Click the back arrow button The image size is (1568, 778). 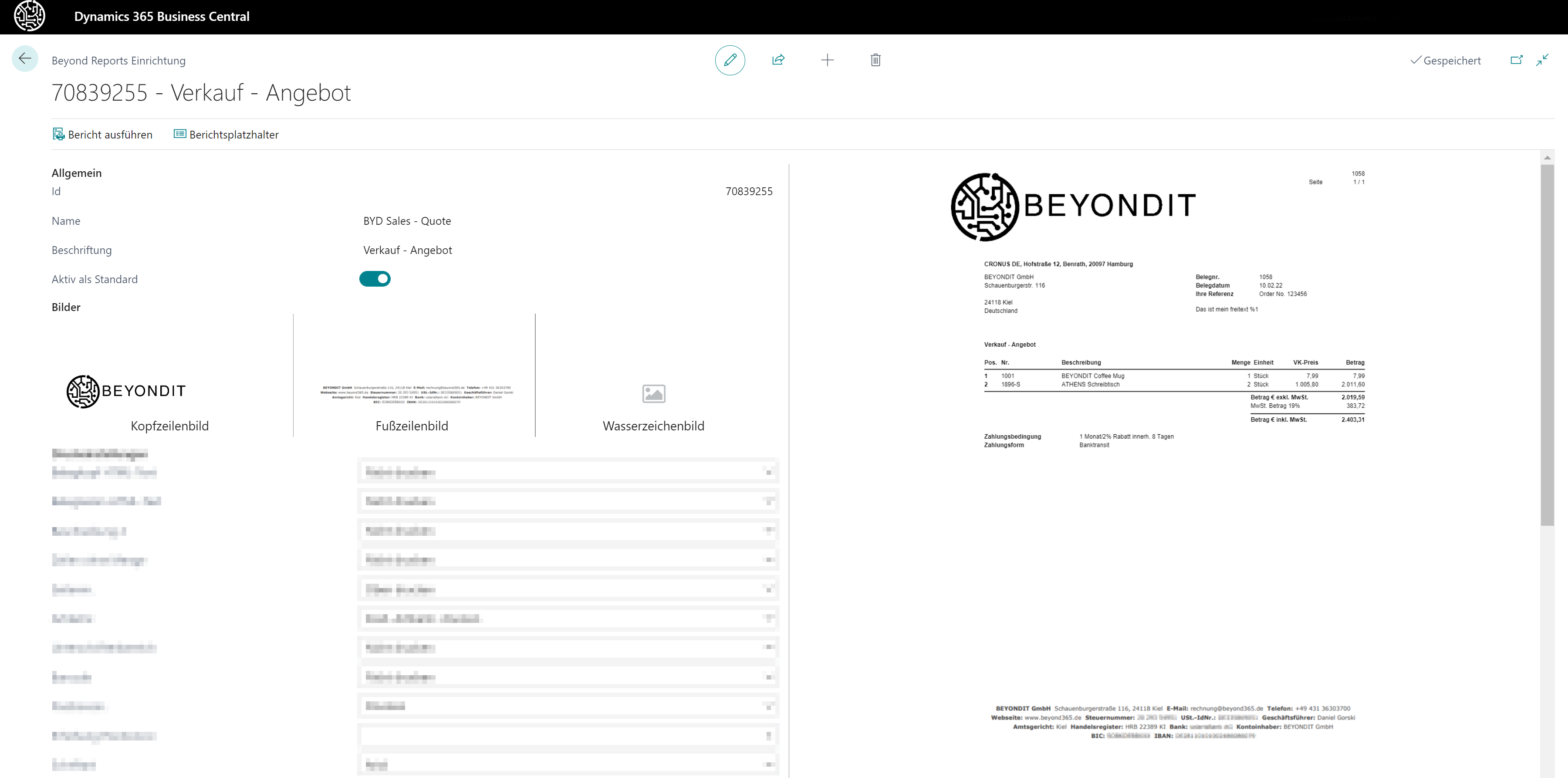pyautogui.click(x=25, y=59)
